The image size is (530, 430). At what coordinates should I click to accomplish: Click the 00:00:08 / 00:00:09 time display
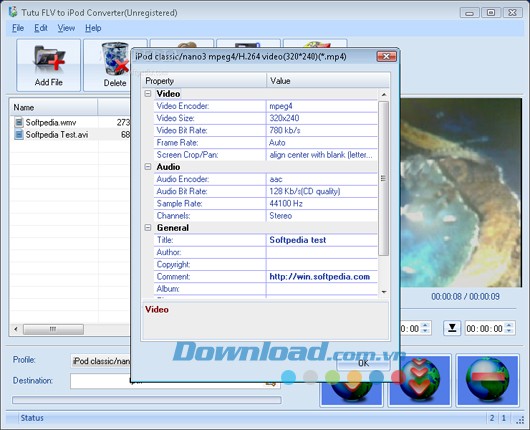click(x=465, y=296)
